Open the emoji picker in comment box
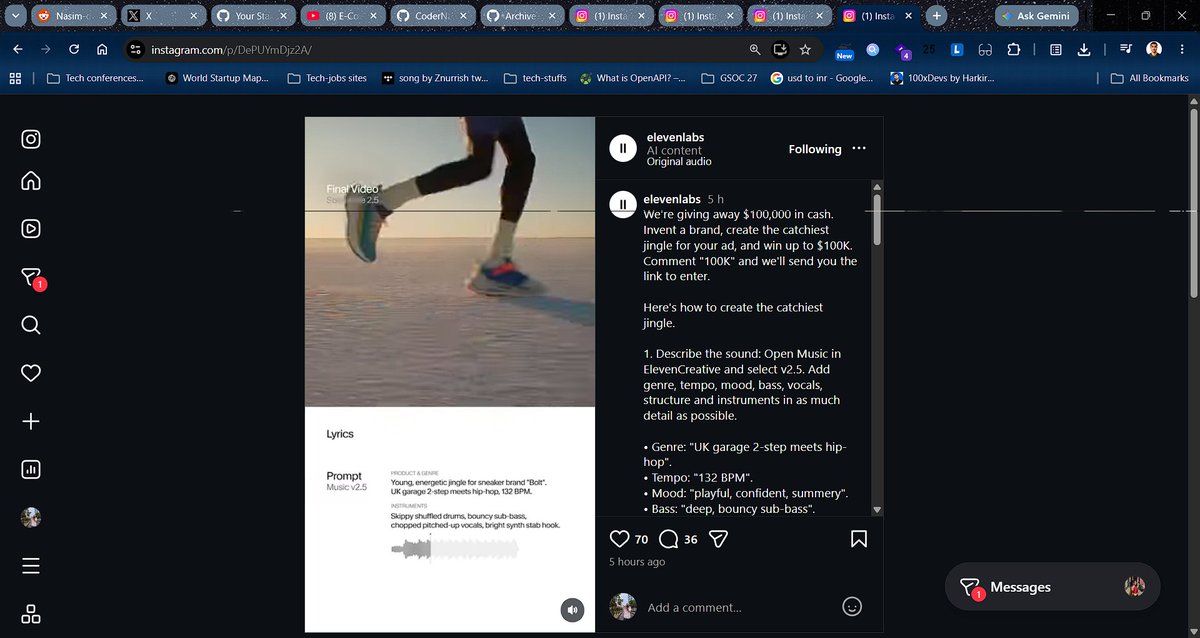The height and width of the screenshot is (638, 1200). [852, 606]
